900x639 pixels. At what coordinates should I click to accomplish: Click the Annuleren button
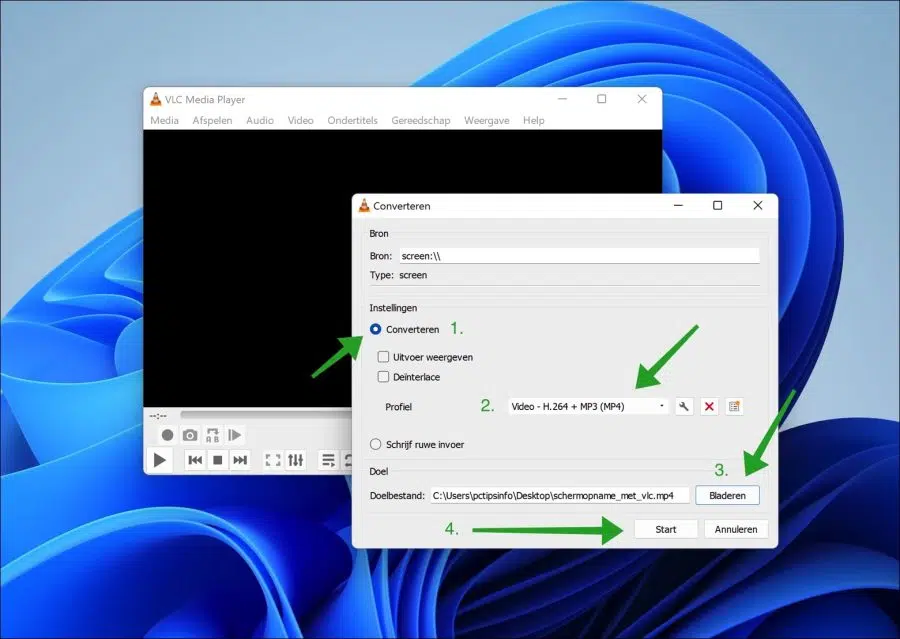click(736, 529)
